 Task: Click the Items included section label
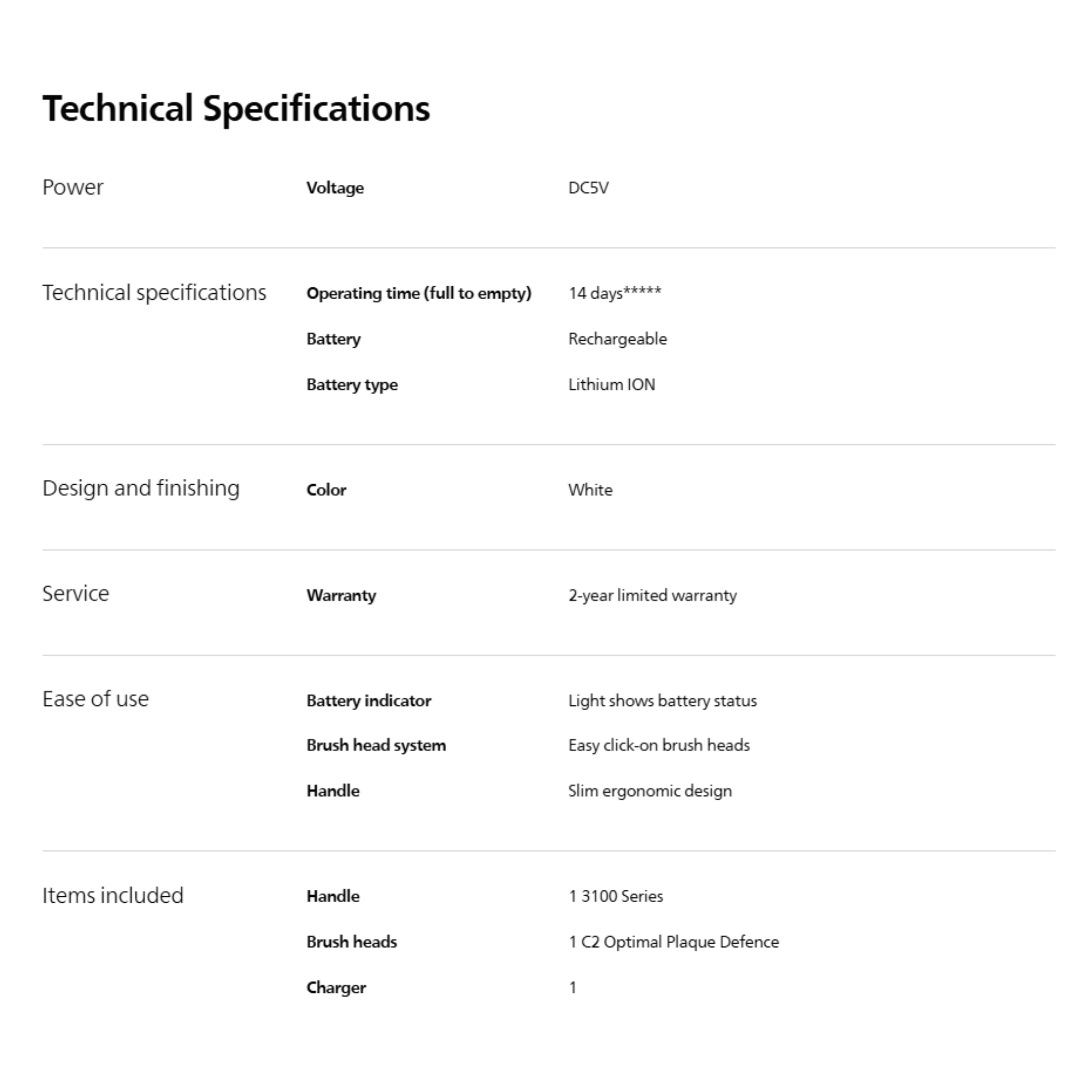tap(113, 895)
